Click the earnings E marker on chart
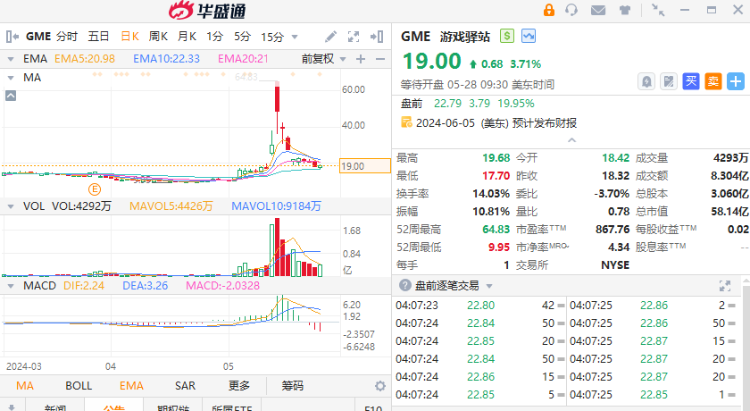Screen dimensions: 750x411 coord(95,189)
